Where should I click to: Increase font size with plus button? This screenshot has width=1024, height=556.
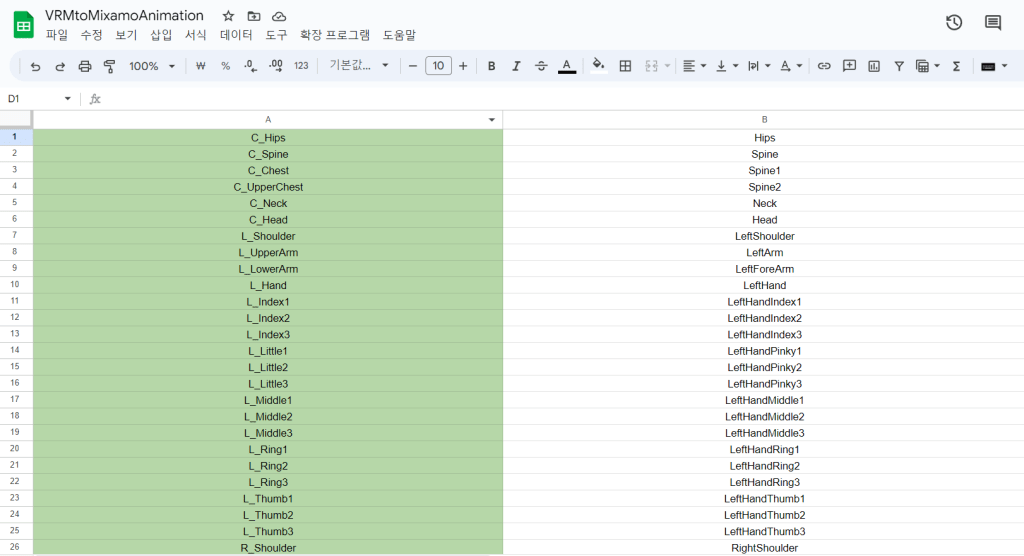tap(463, 66)
